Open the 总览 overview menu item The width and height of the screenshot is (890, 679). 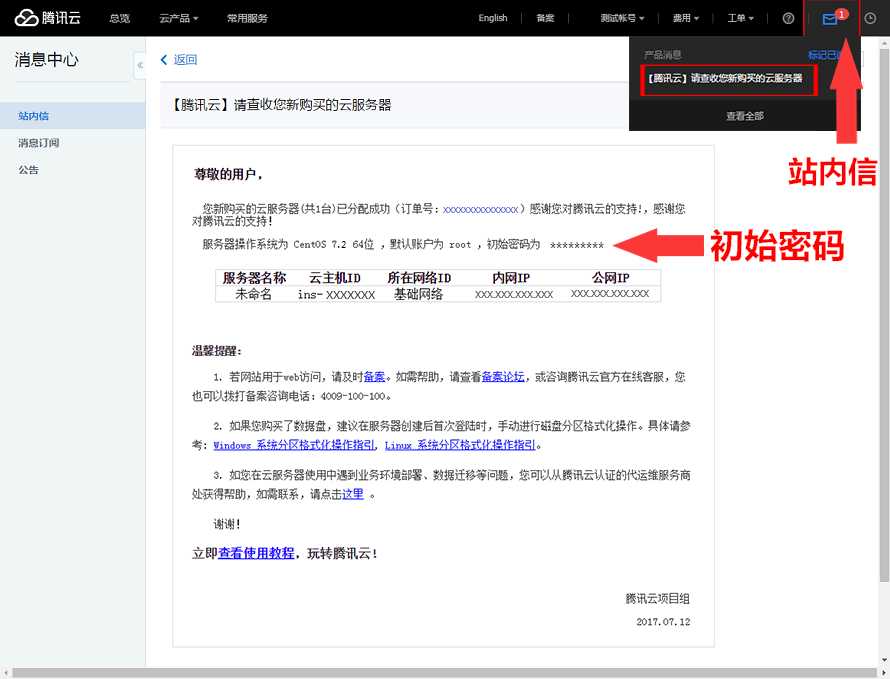pyautogui.click(x=119, y=18)
